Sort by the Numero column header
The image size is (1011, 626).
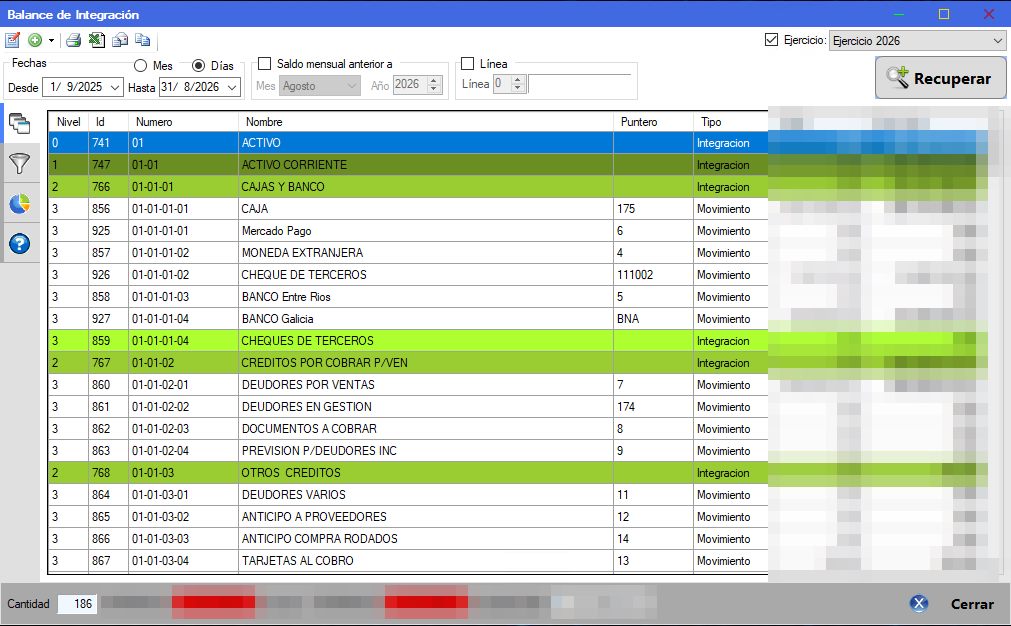click(x=183, y=122)
